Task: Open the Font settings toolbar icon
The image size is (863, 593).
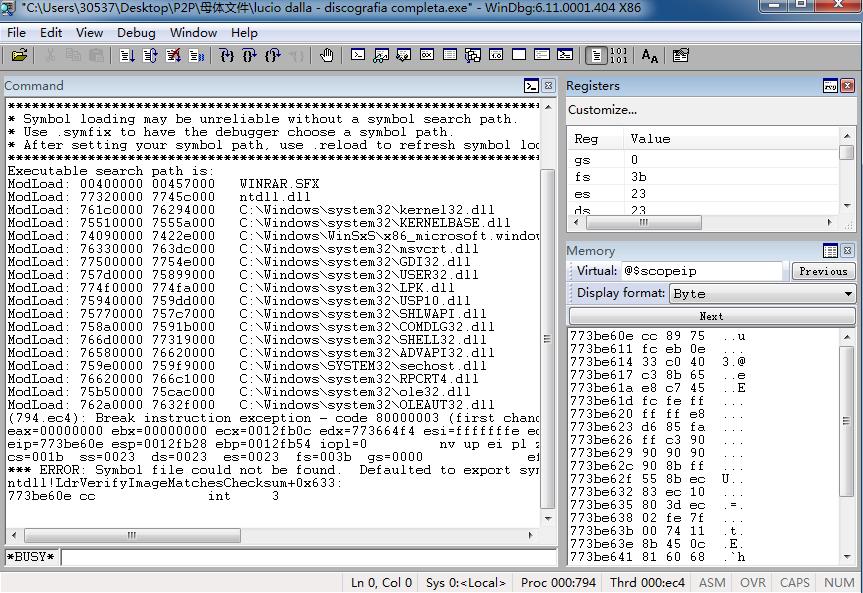Action: (650, 56)
